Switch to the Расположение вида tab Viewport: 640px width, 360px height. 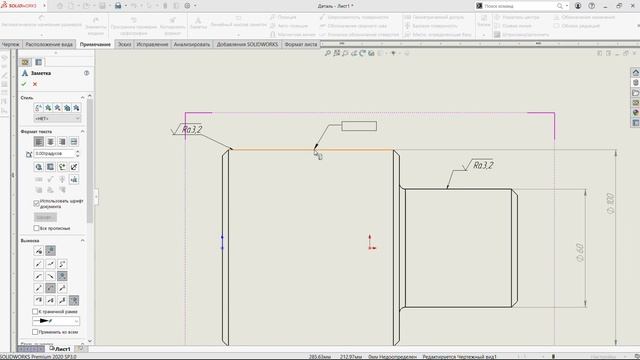point(49,44)
